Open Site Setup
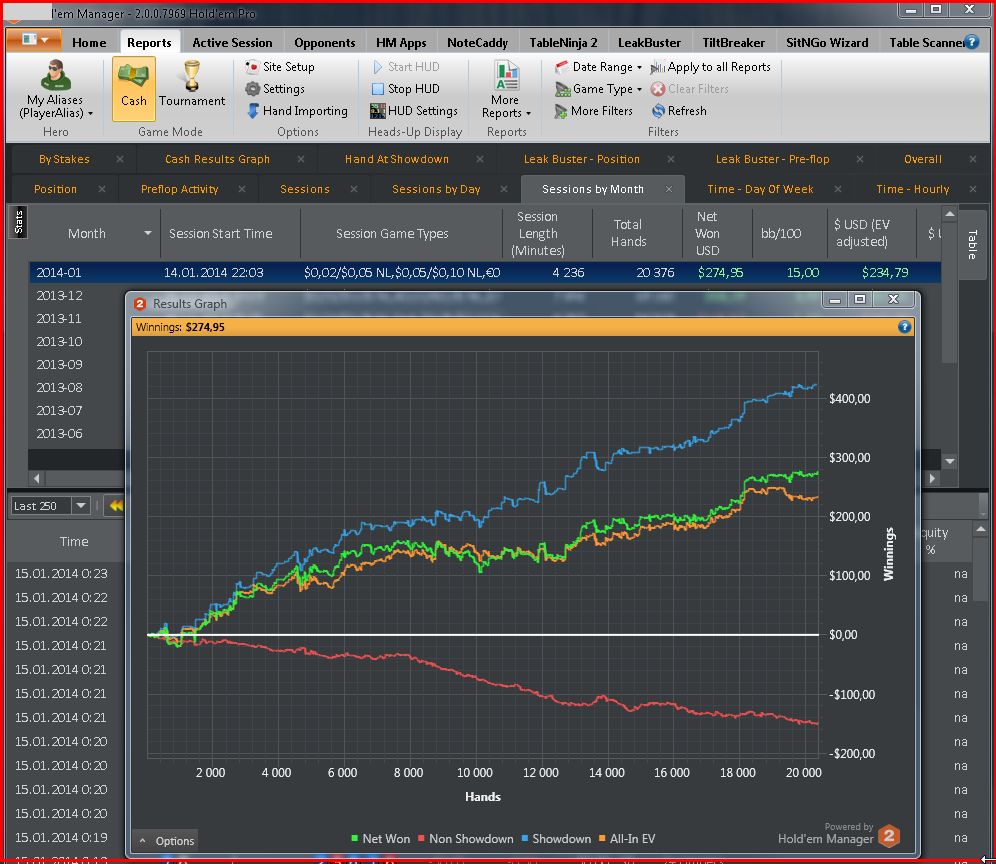The width and height of the screenshot is (996, 864). 280,67
